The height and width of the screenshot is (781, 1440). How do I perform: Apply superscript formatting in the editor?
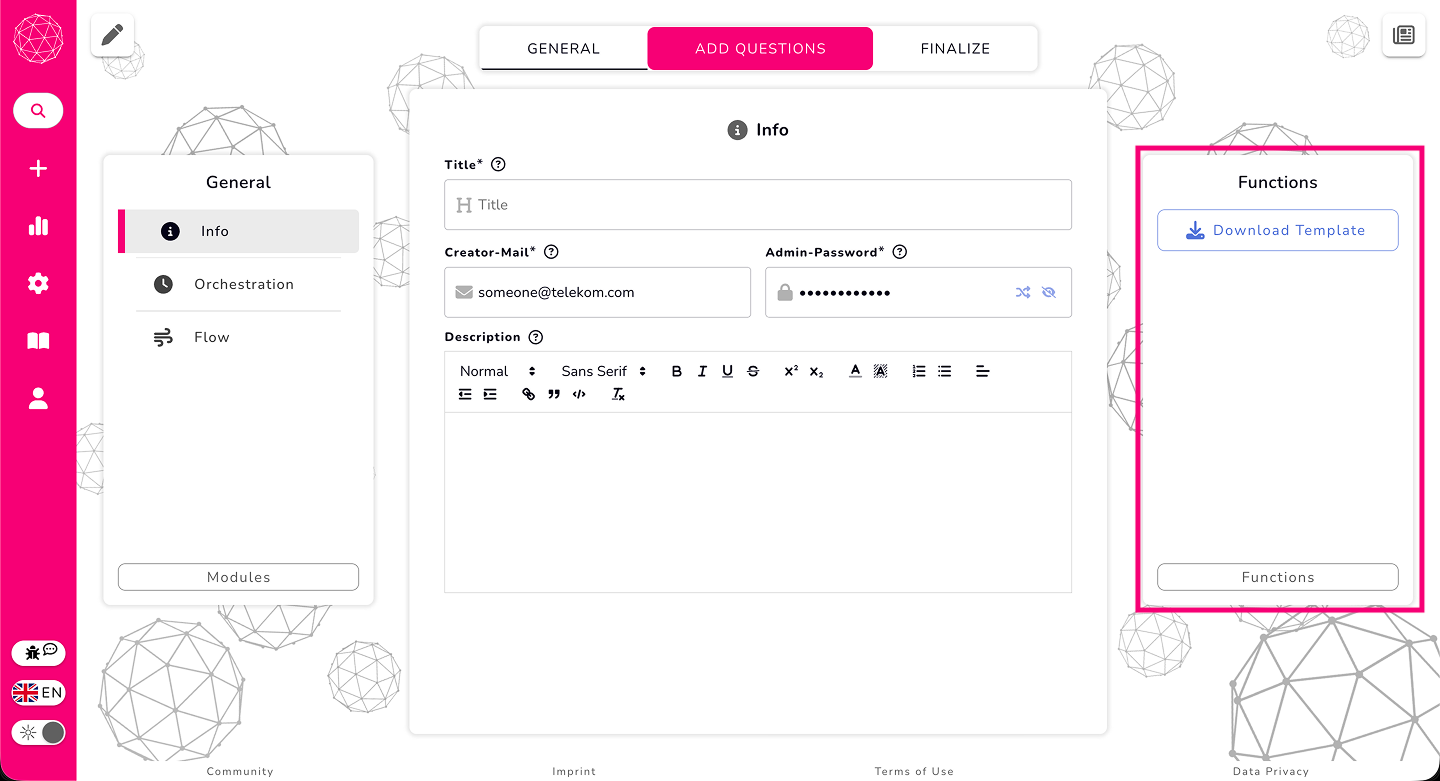pos(790,370)
